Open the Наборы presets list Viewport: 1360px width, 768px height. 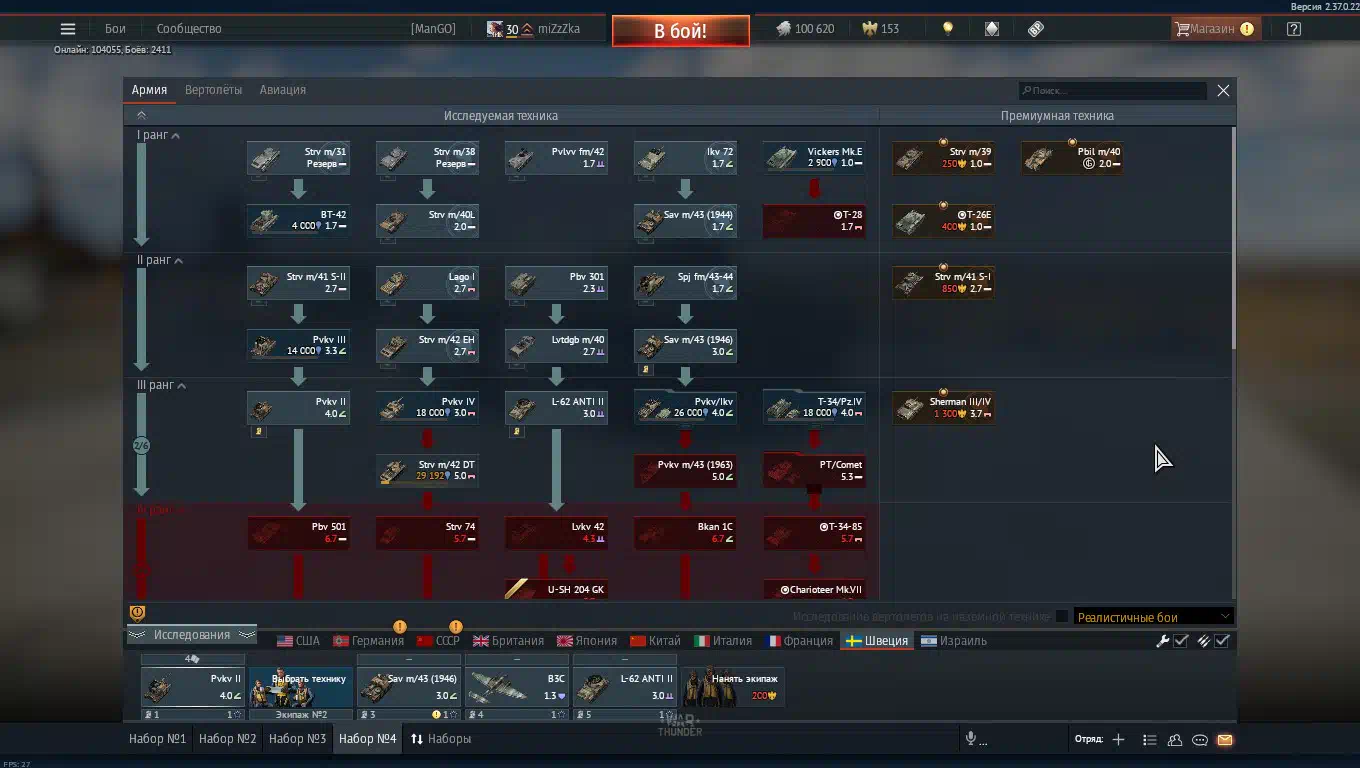click(441, 739)
